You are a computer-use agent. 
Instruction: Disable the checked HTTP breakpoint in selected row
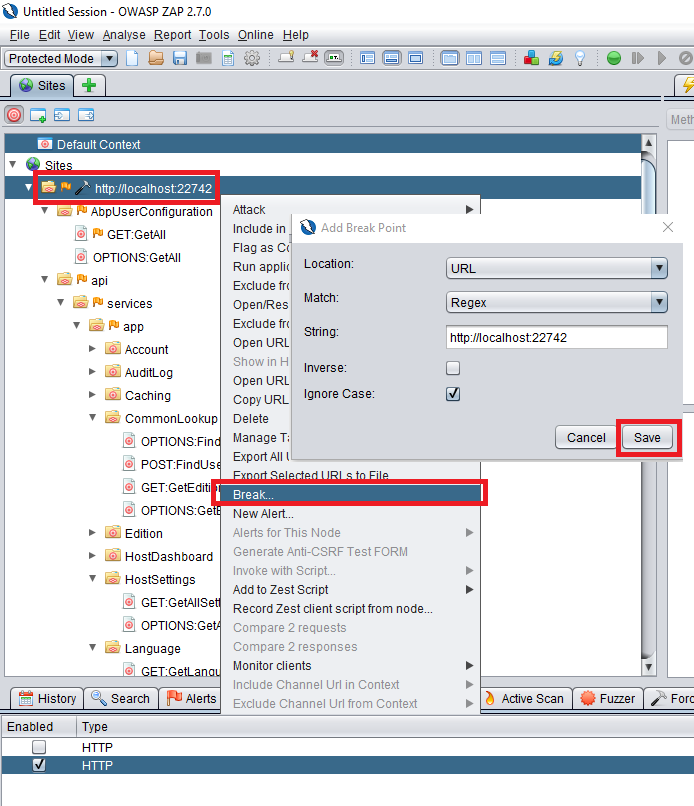39,765
